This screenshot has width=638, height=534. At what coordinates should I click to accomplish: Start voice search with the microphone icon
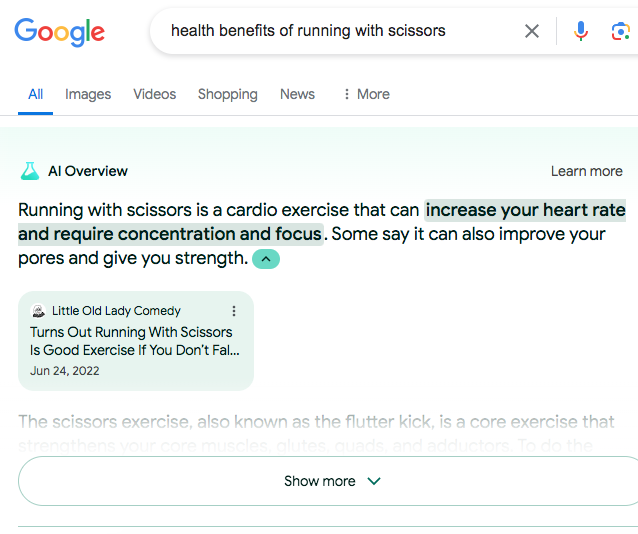click(x=581, y=31)
